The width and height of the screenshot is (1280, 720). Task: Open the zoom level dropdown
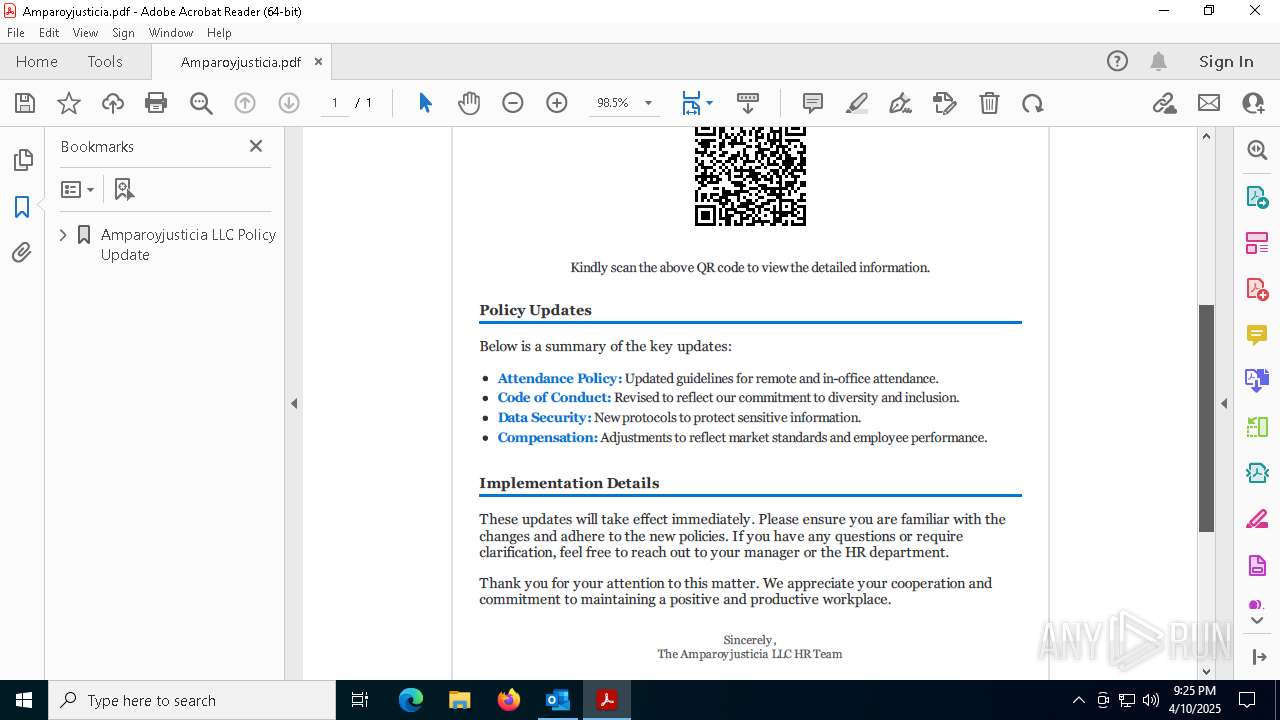(648, 103)
